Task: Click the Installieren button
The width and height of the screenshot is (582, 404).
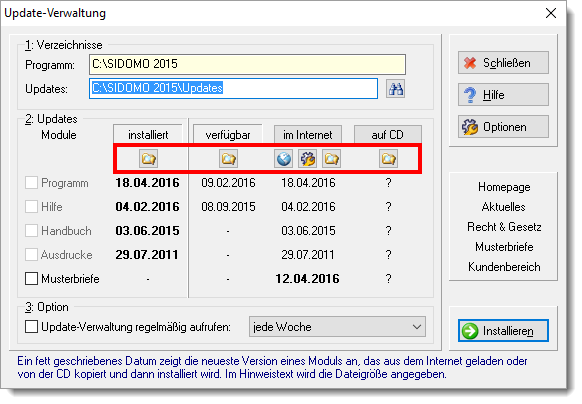Action: pyautogui.click(x=503, y=330)
